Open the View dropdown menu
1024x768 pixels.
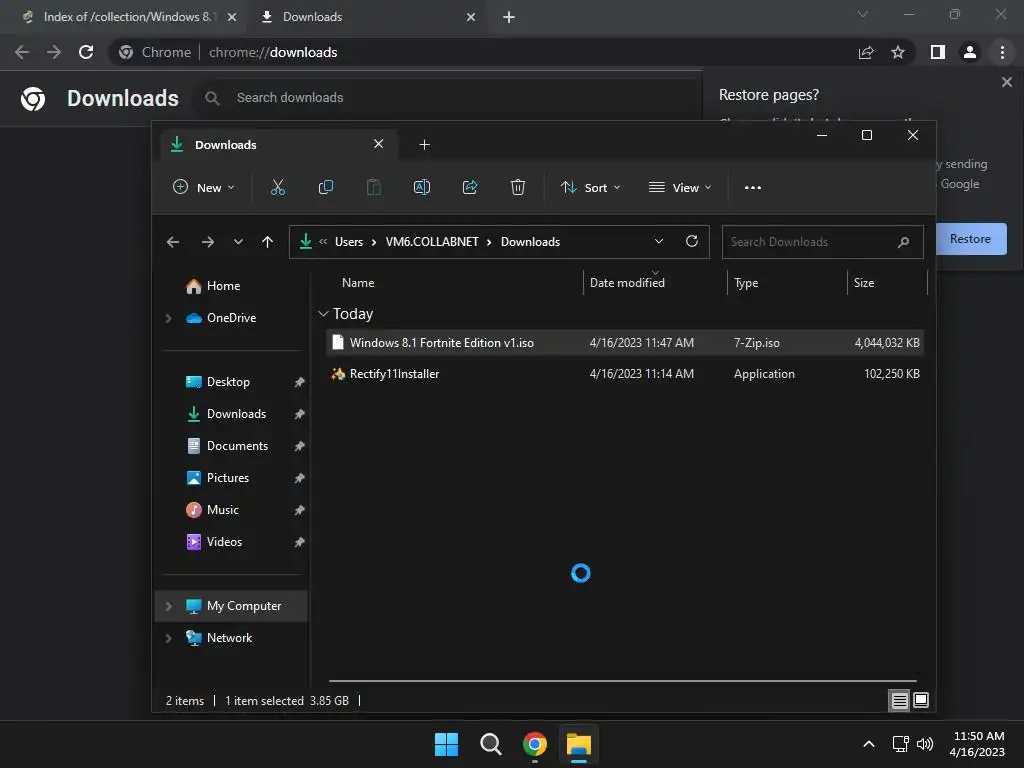click(680, 187)
